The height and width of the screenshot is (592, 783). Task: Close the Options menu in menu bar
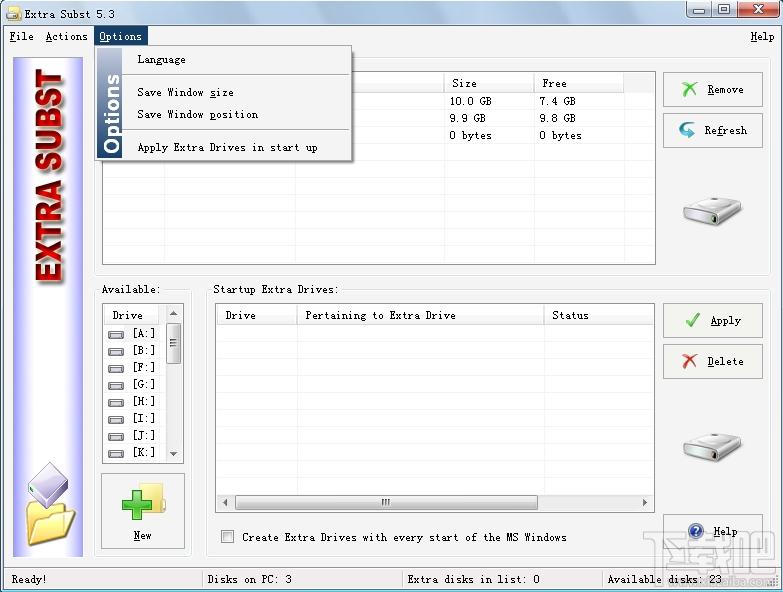point(120,36)
